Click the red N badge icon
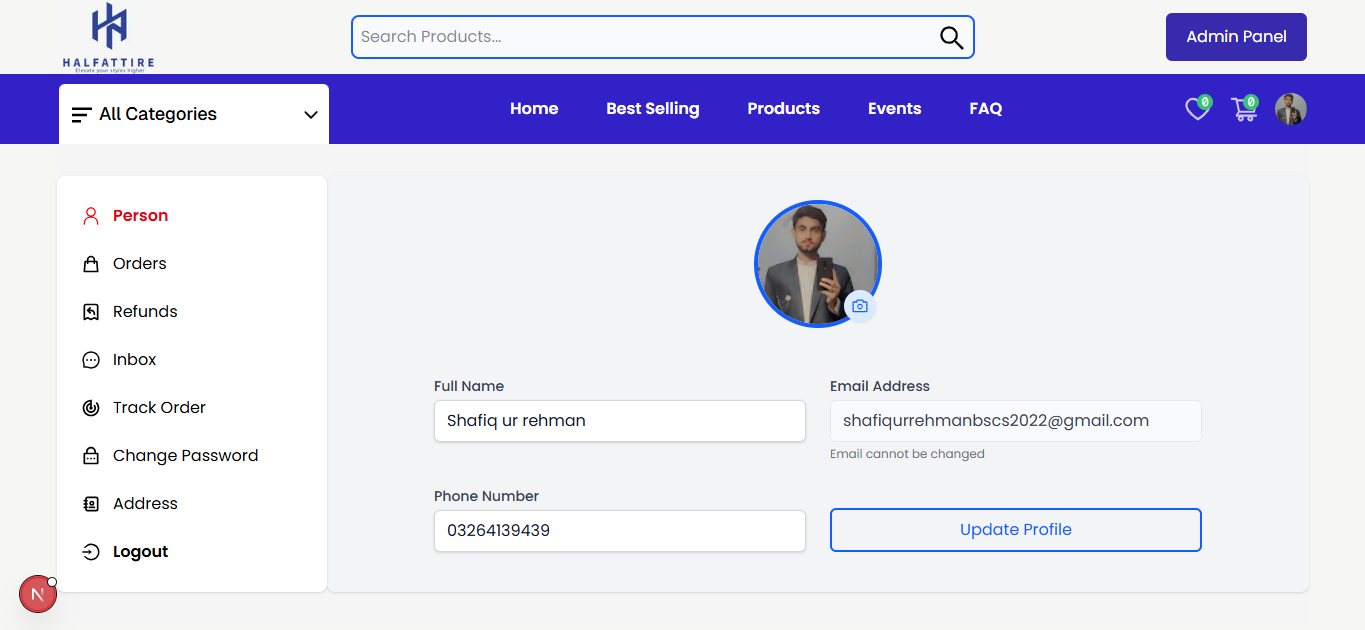The height and width of the screenshot is (630, 1365). [x=38, y=594]
